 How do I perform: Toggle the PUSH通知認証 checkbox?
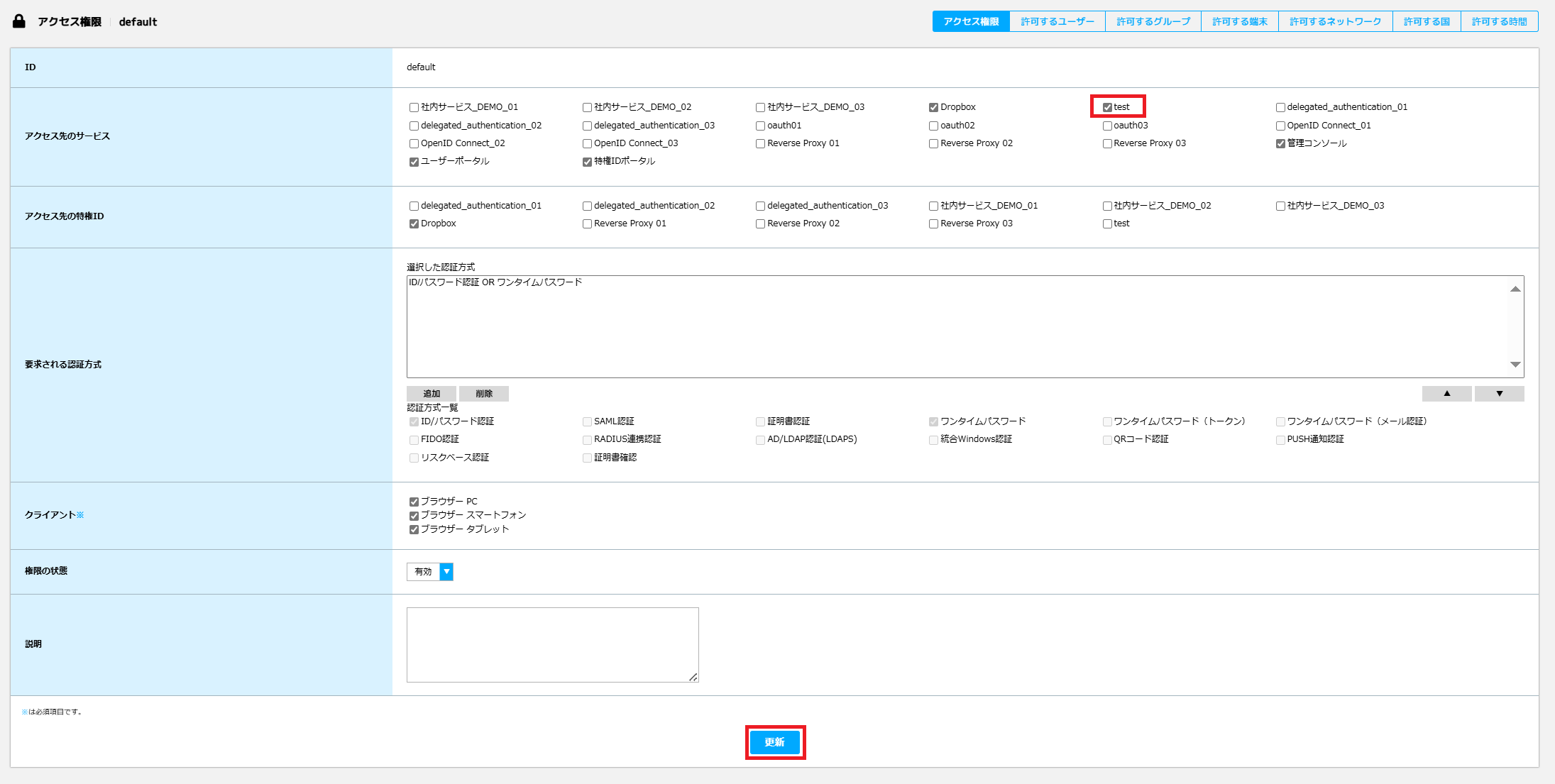point(1280,440)
